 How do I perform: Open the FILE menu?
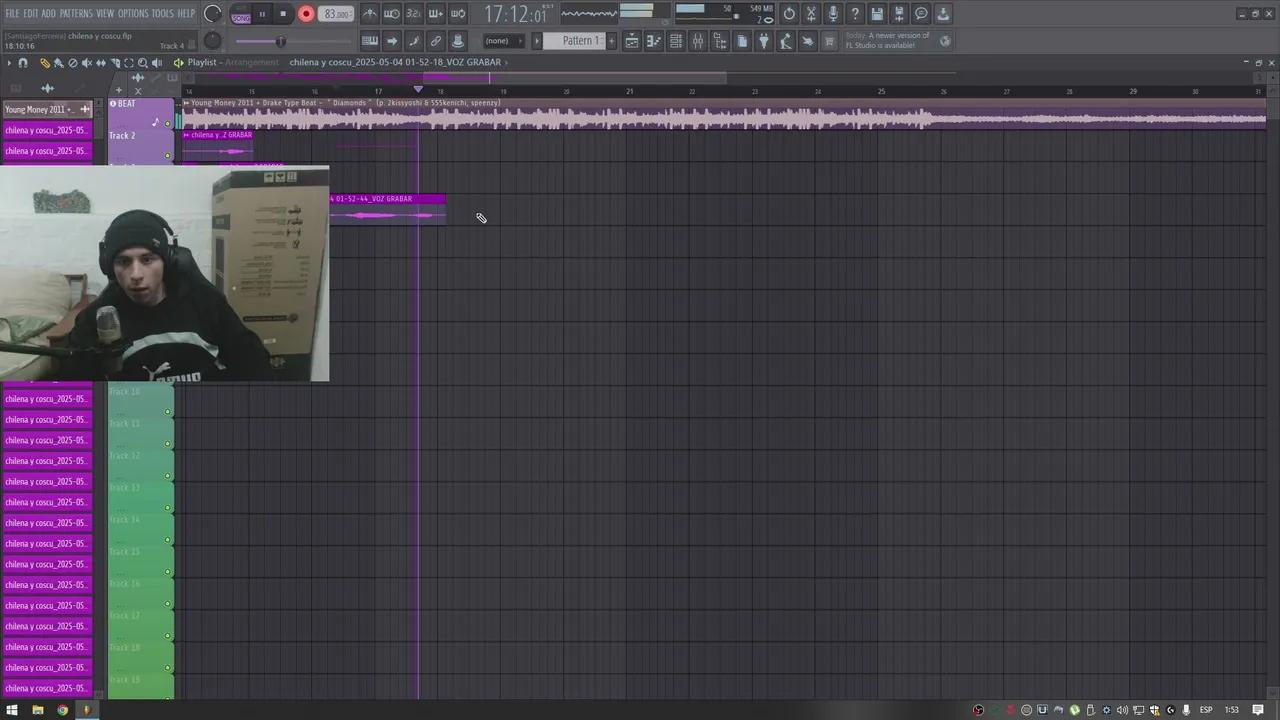tap(13, 14)
